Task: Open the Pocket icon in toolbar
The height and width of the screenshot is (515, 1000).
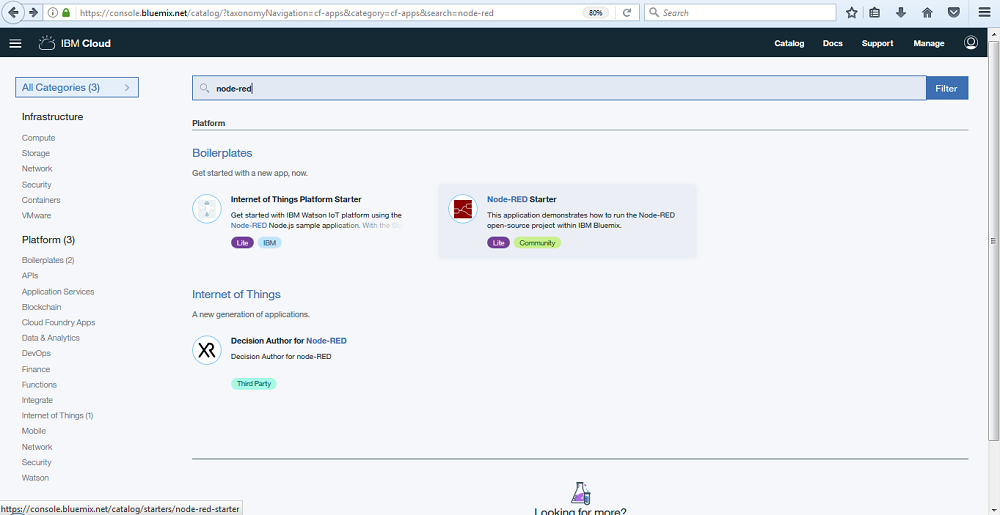Action: (x=953, y=12)
